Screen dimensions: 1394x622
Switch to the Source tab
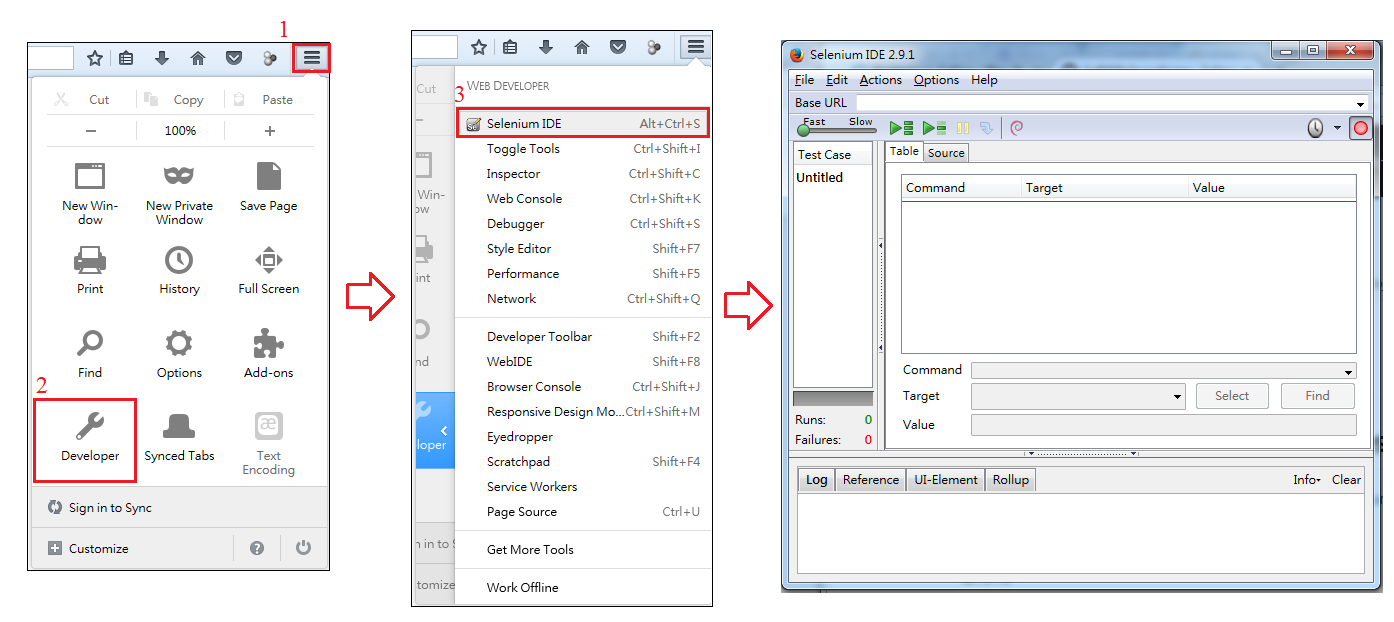946,153
